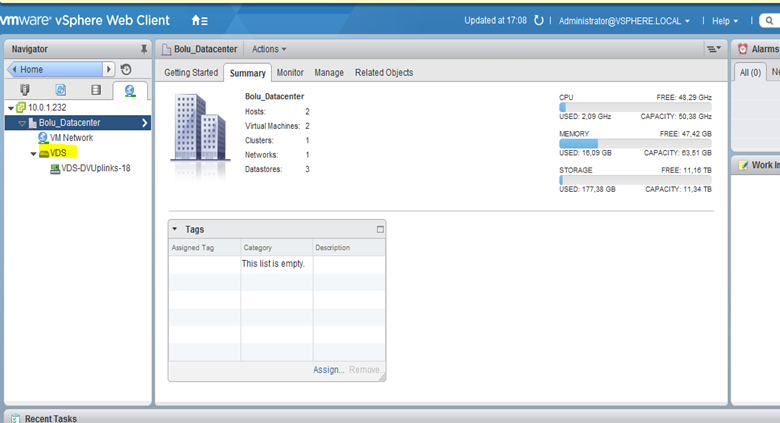The width and height of the screenshot is (780, 423).
Task: Select 10.0.1.232 vCenter tree item
Action: (x=47, y=107)
